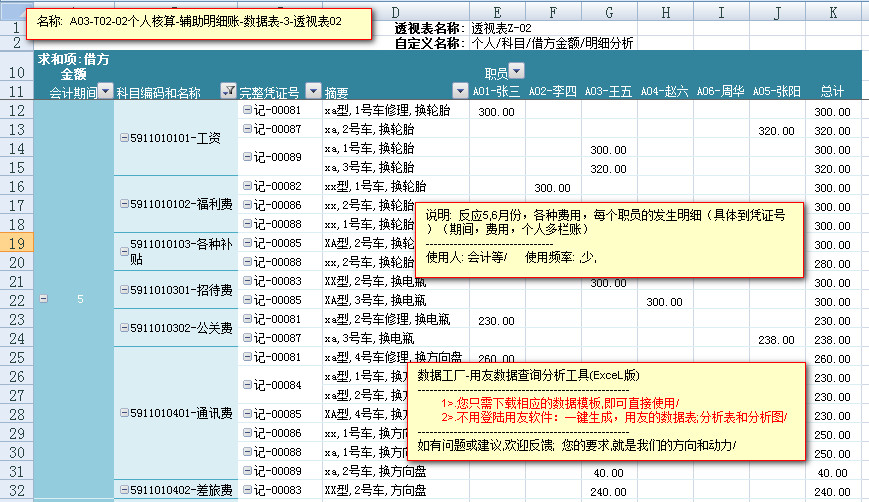Toggle collapse for accounting period 5
Screen dimensions: 869x502
point(43,299)
